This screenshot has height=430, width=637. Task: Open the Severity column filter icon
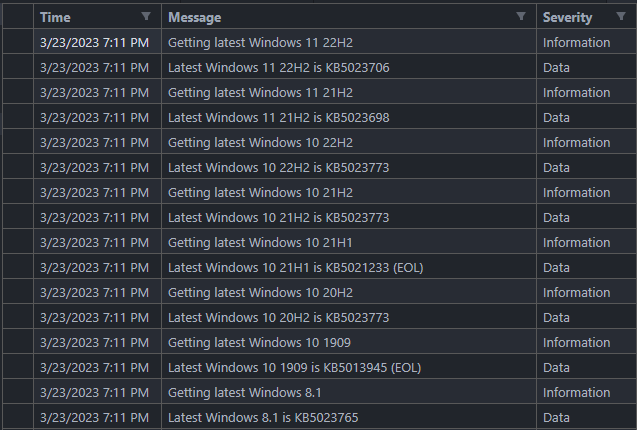point(621,16)
